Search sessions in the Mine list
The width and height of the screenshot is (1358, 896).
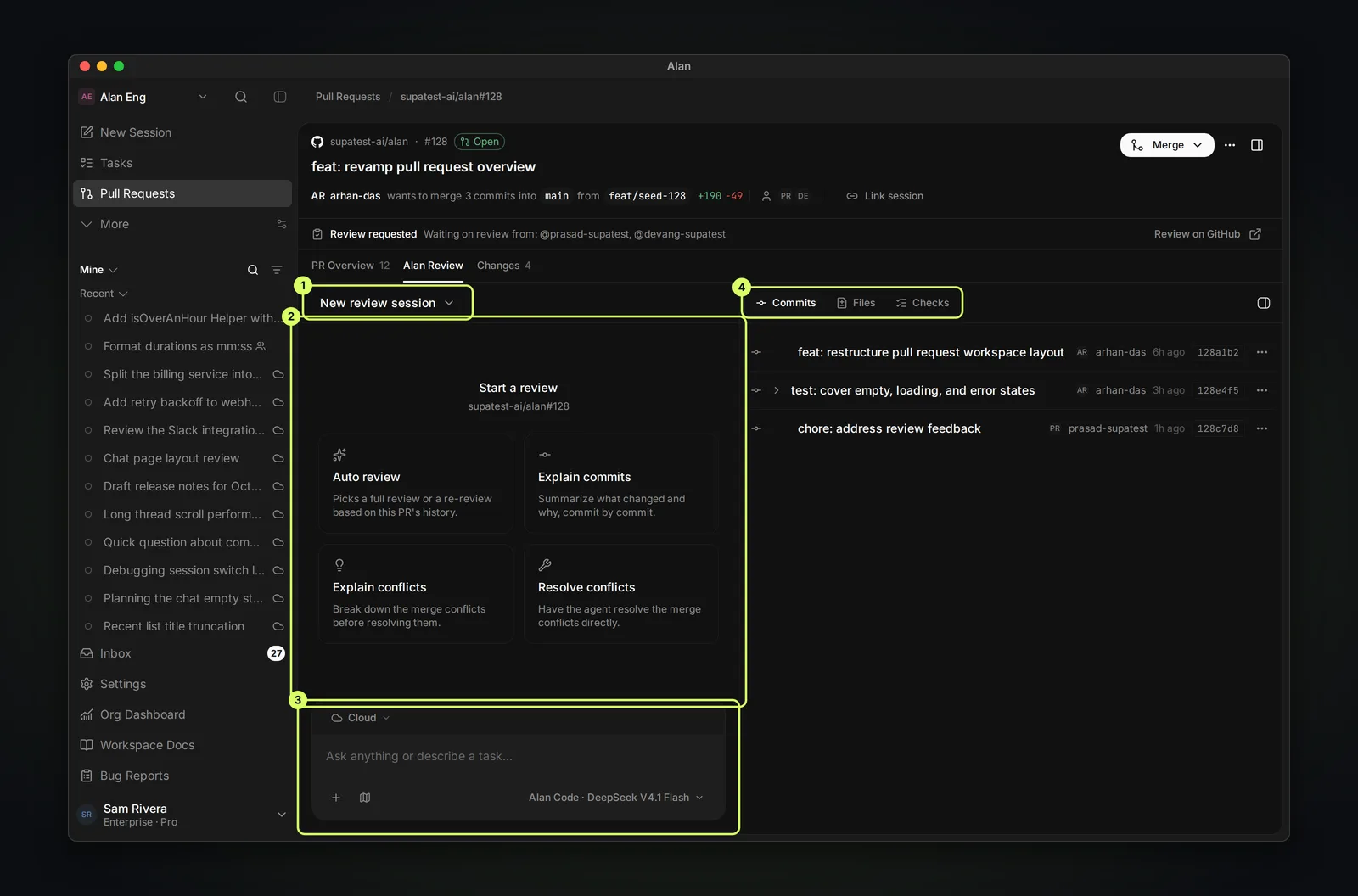pyautogui.click(x=253, y=270)
